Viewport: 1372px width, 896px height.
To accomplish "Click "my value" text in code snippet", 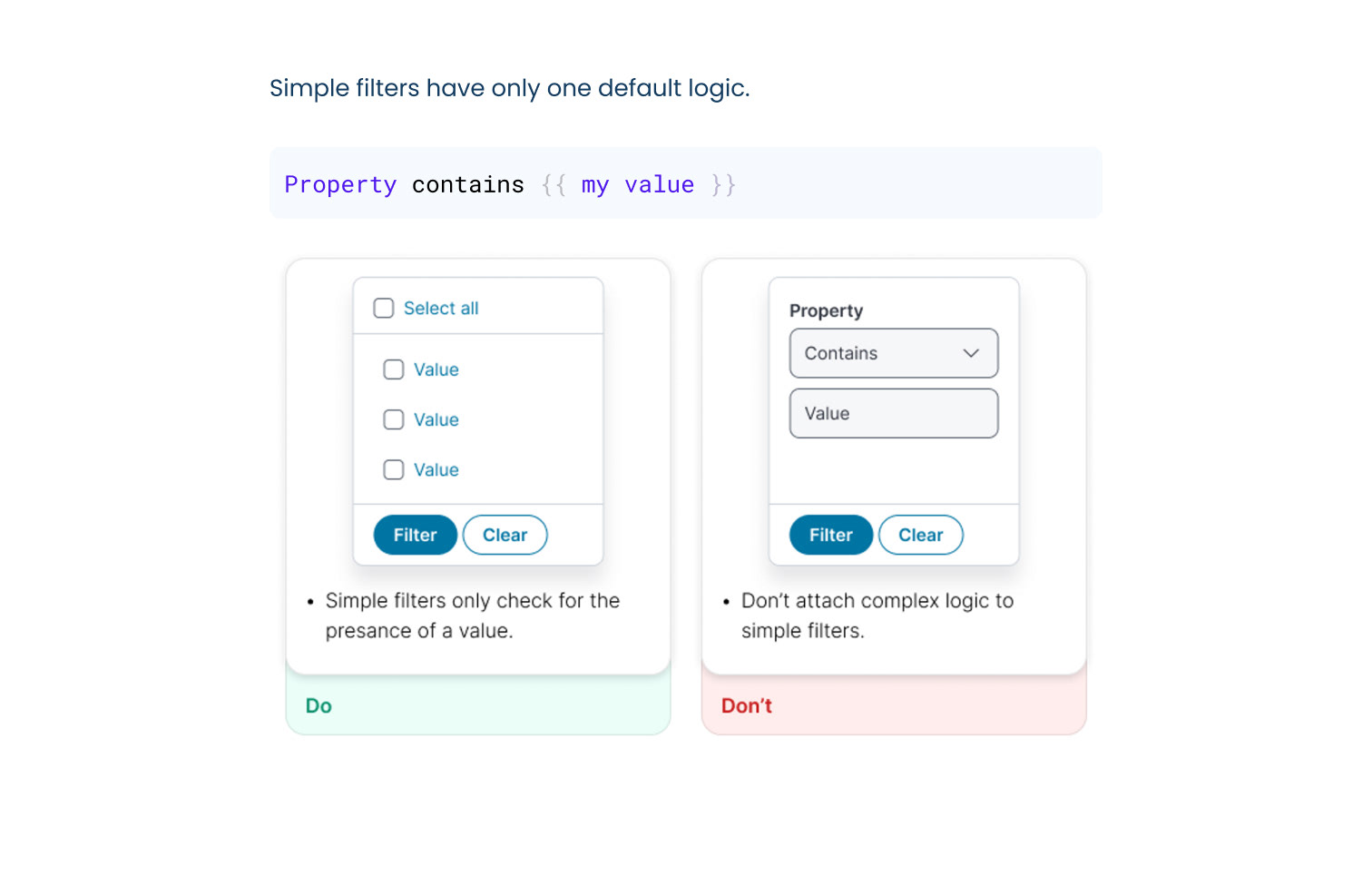I will tap(637, 185).
